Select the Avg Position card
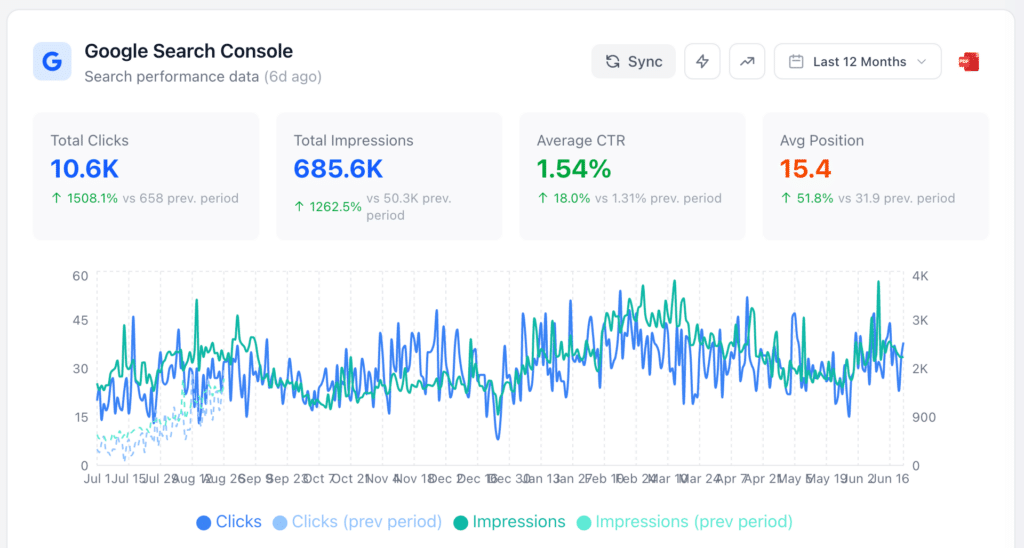The height and width of the screenshot is (548, 1024). [876, 176]
